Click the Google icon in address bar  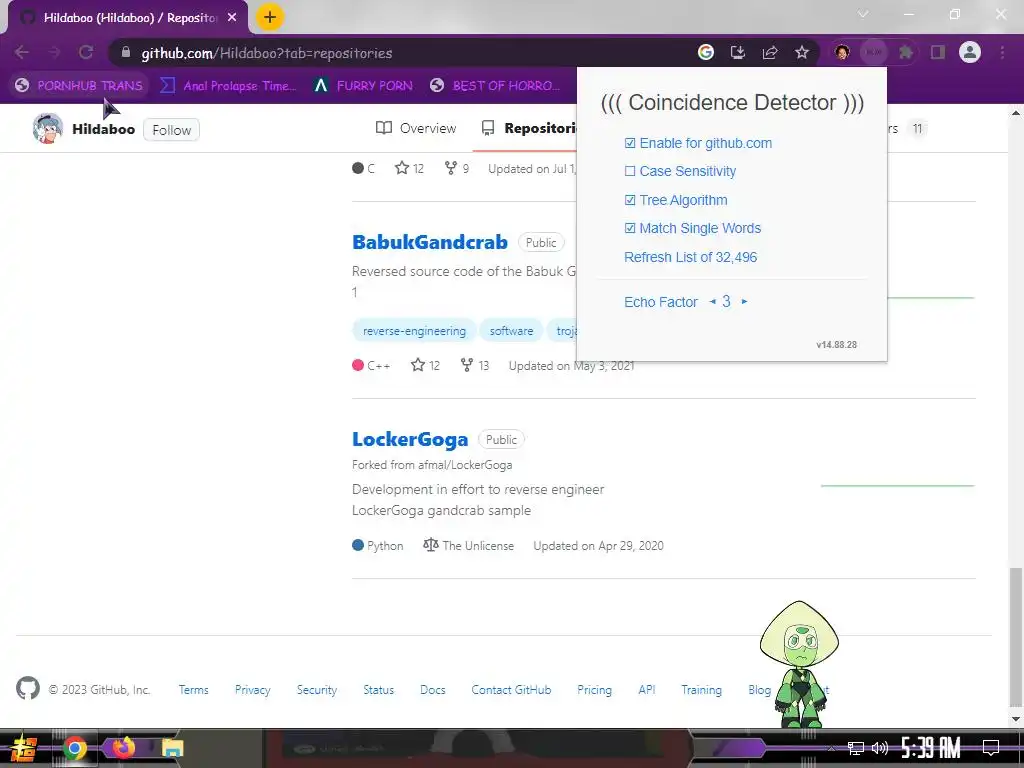click(x=705, y=52)
